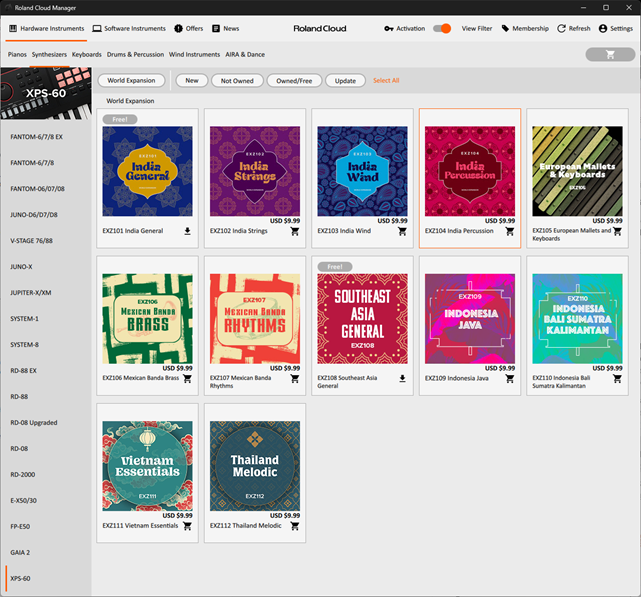Add EXZ102 India Strings to cart
641x597 pixels.
click(x=295, y=231)
